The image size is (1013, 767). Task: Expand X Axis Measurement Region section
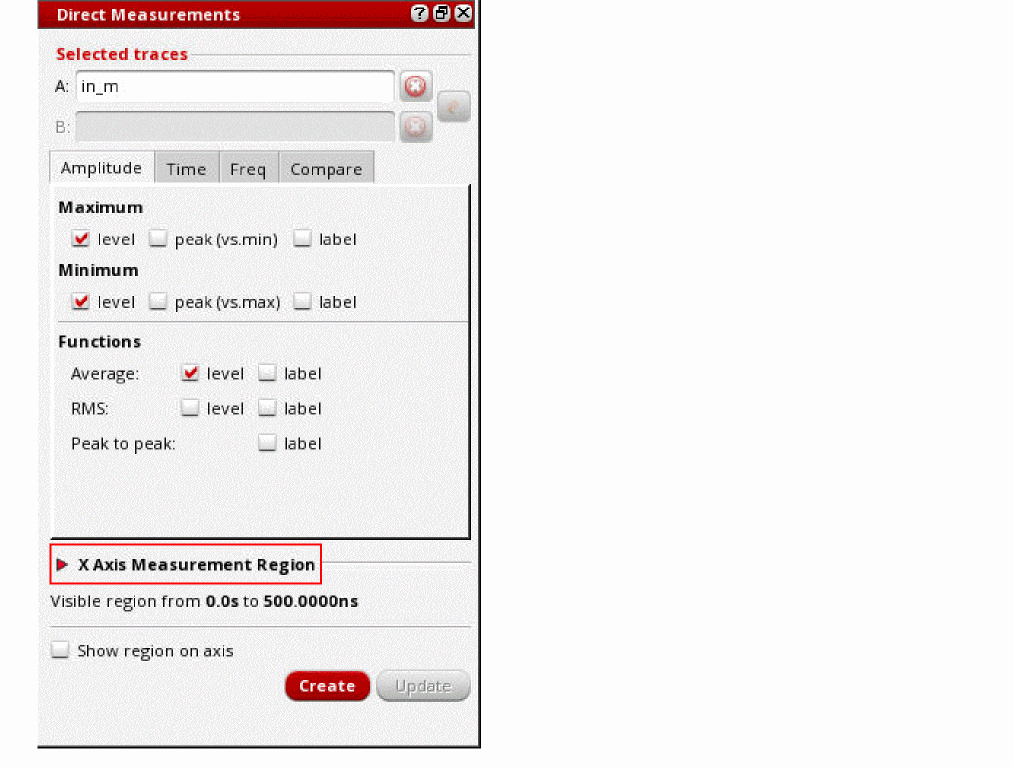pyautogui.click(x=62, y=565)
